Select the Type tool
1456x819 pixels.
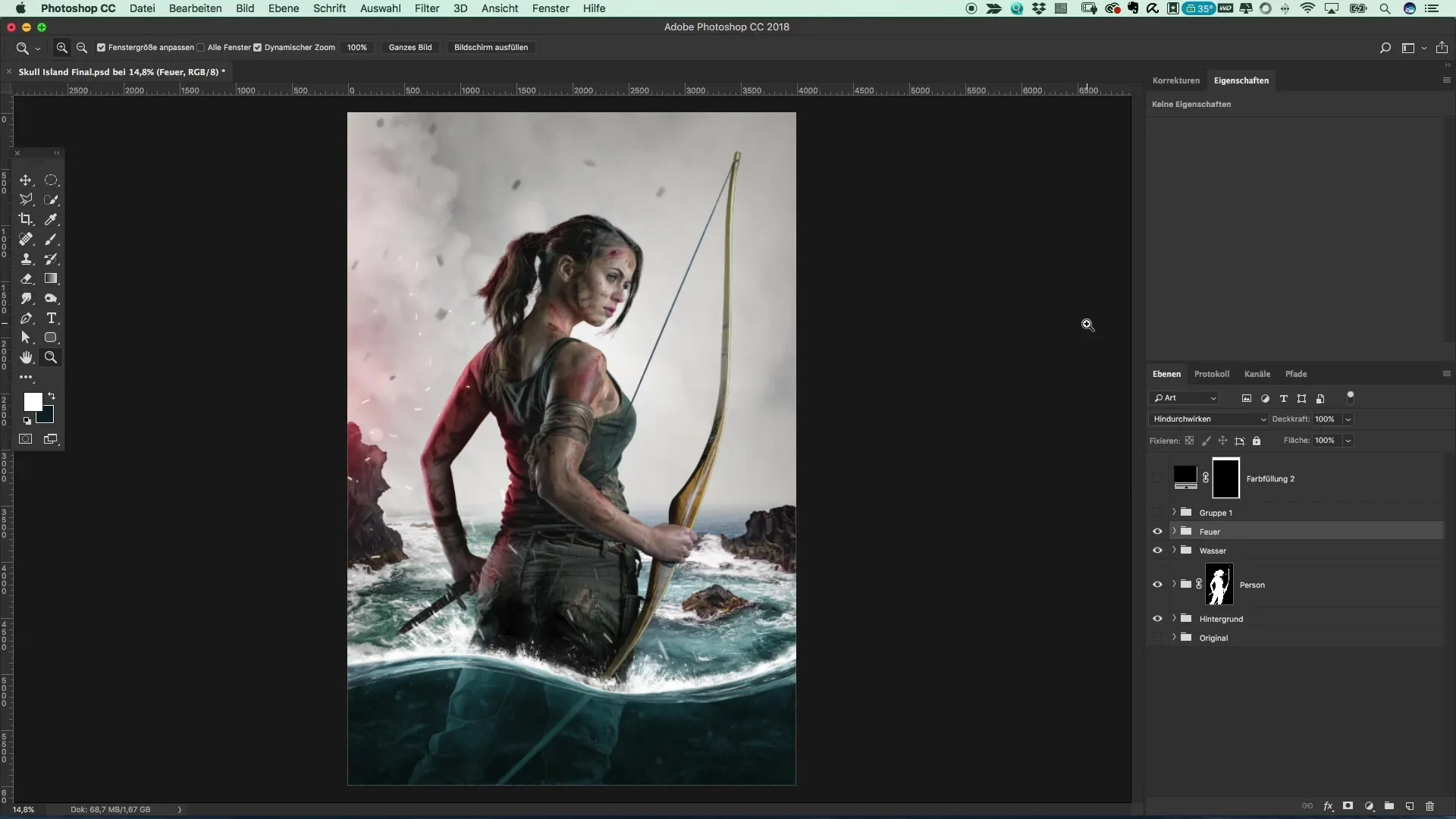pyautogui.click(x=51, y=318)
